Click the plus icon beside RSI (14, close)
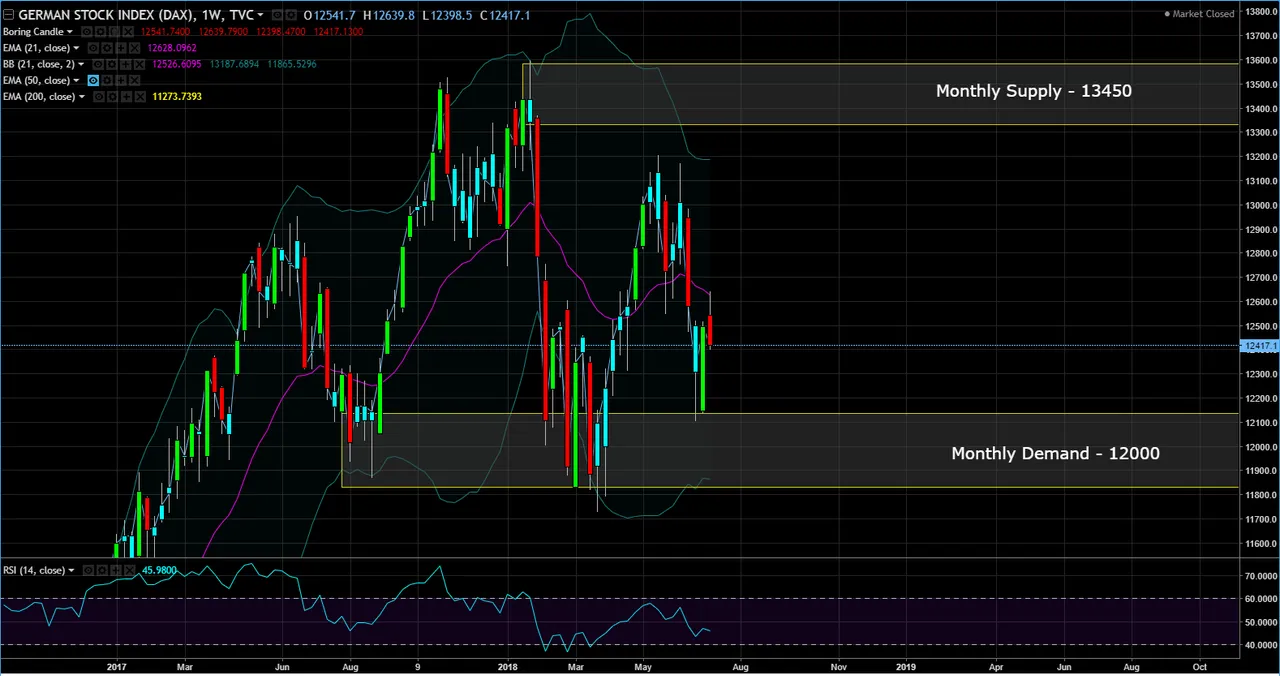 [116, 571]
